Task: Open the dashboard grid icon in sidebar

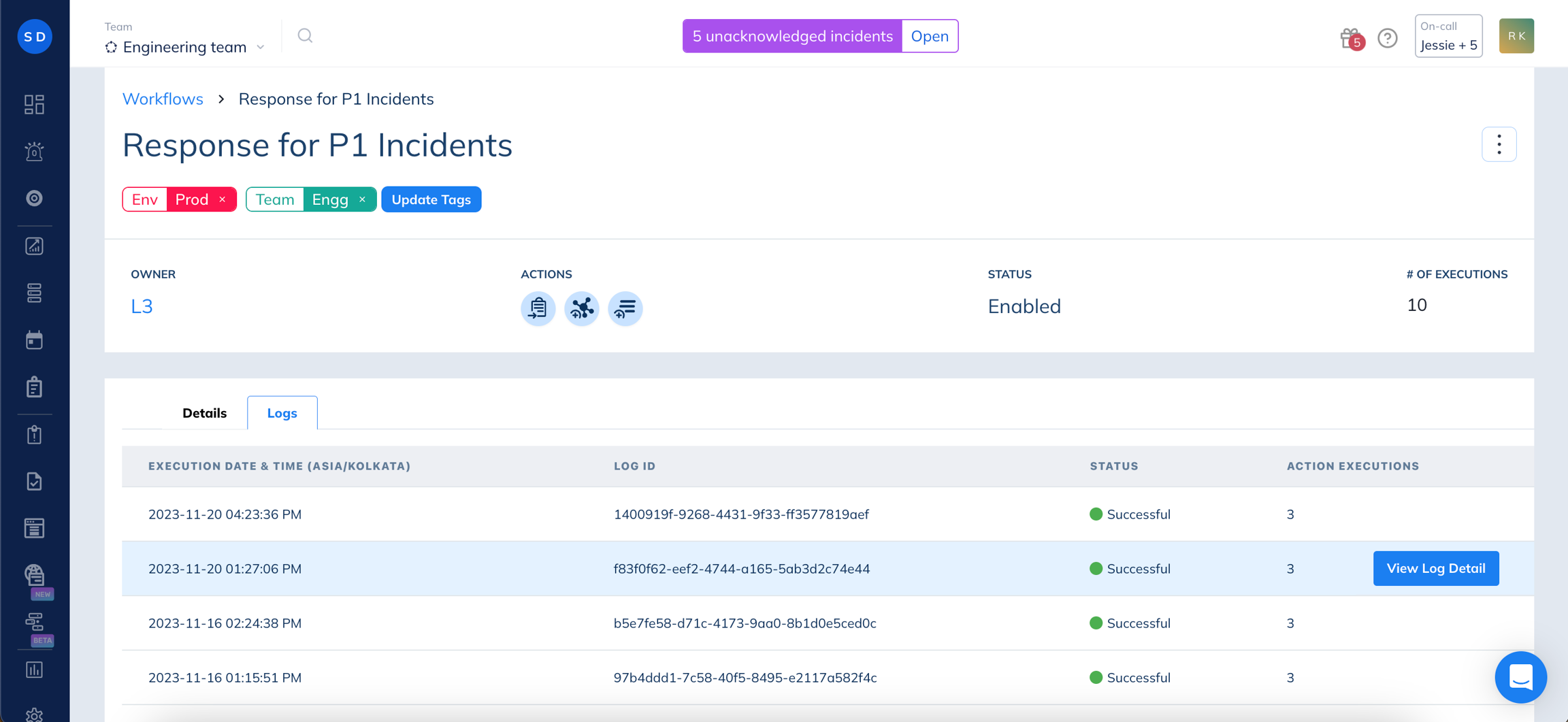Action: point(34,104)
